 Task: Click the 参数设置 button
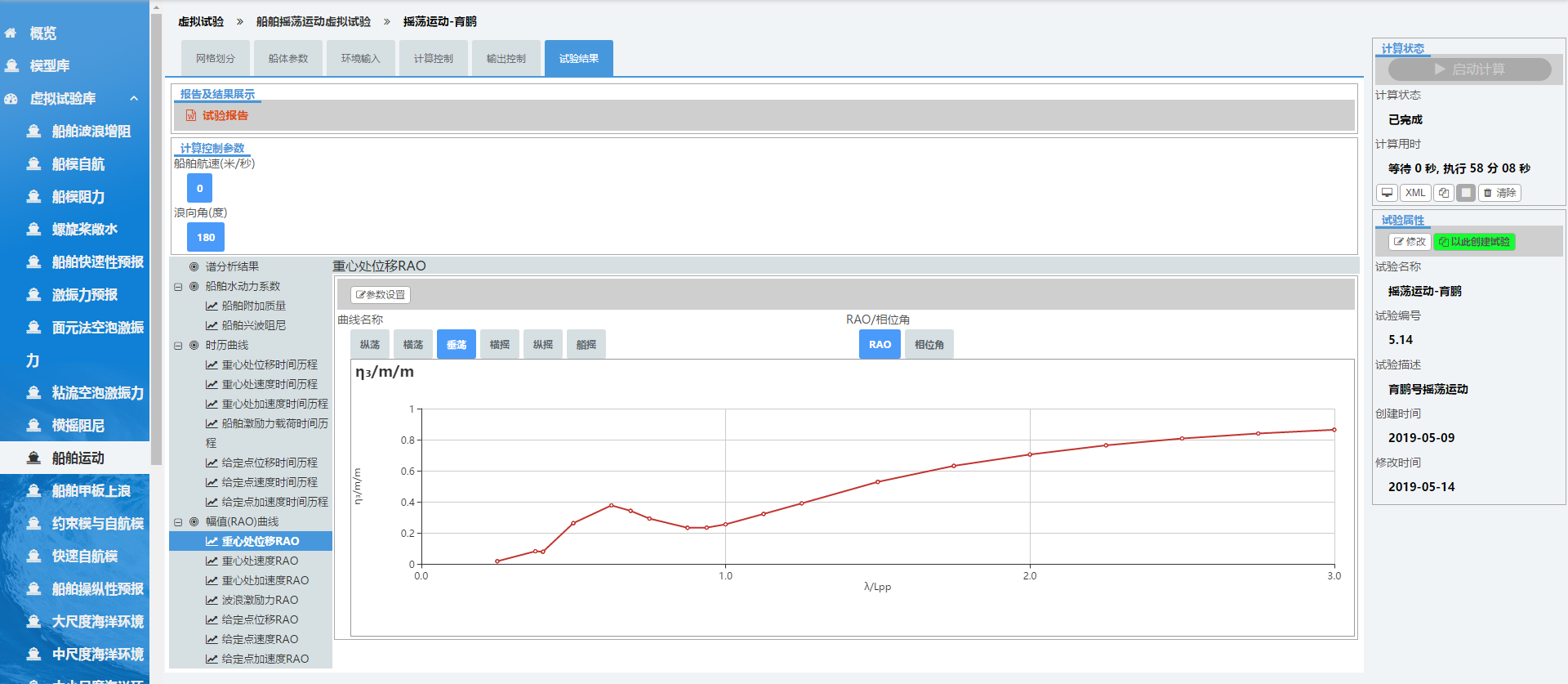(380, 294)
